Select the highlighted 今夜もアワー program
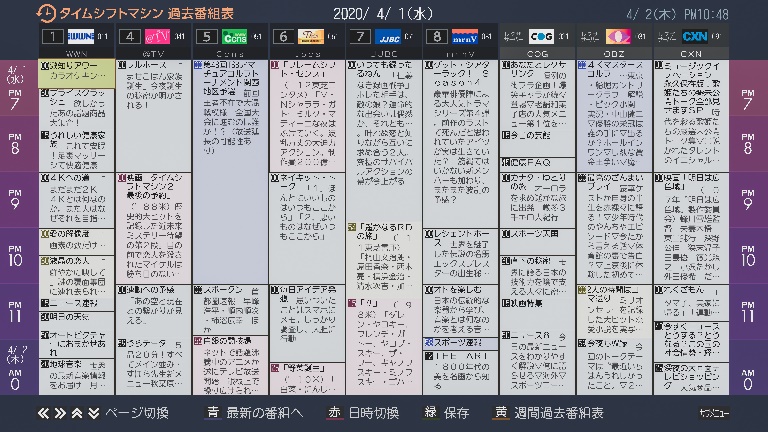768x432 pixels. point(76,70)
